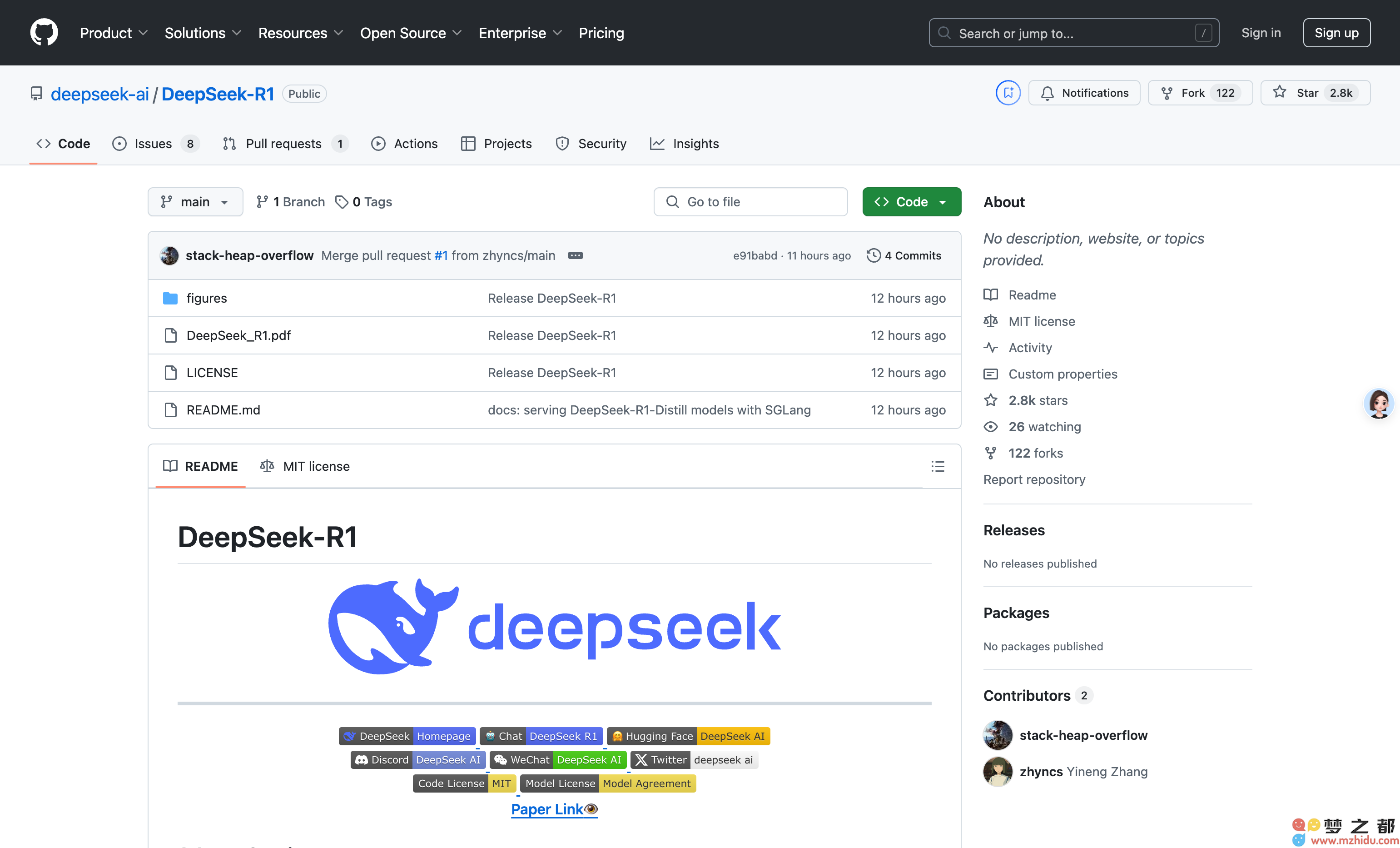Viewport: 1400px width, 848px height.
Task: Click the Twitter deepseek ai badge
Action: 694,760
